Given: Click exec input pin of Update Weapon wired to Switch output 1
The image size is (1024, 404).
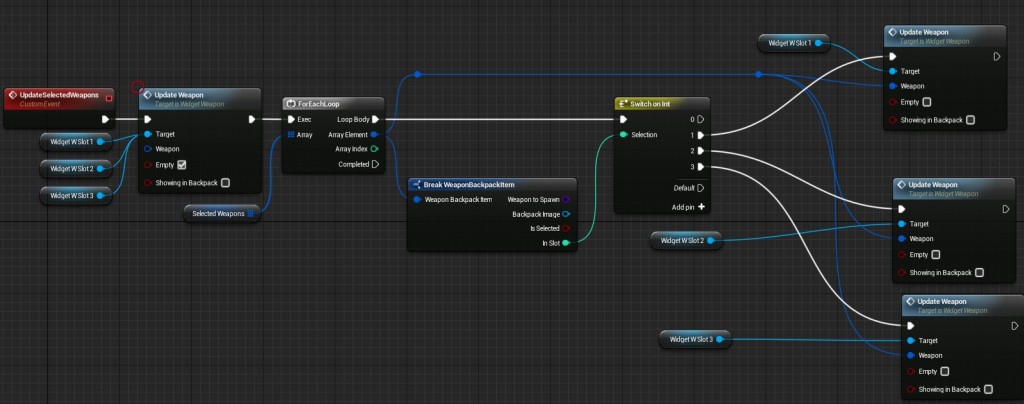Looking at the screenshot, I should [893, 56].
